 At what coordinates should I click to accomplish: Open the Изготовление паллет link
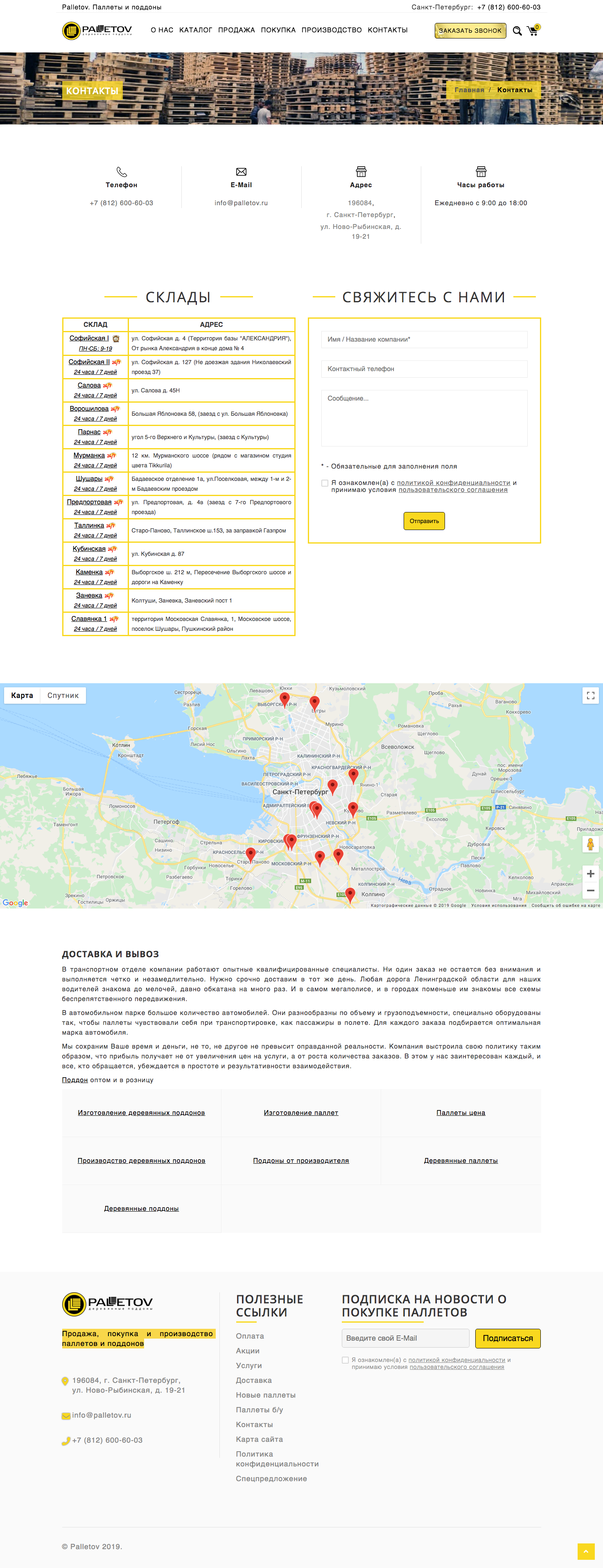301,1113
